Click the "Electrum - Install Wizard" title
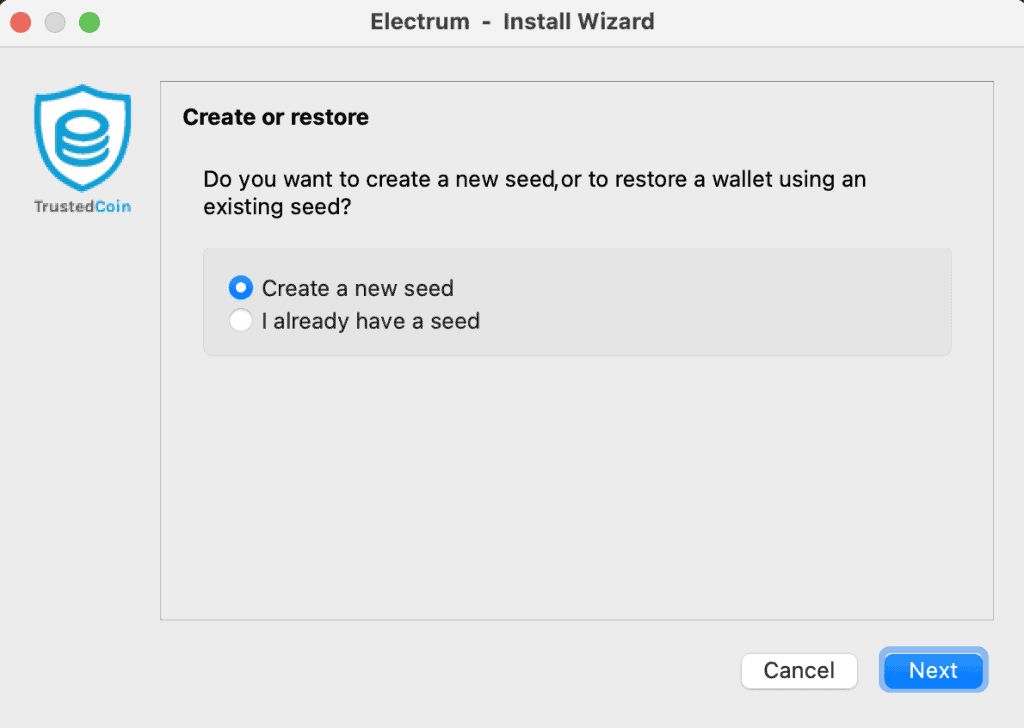 (512, 21)
